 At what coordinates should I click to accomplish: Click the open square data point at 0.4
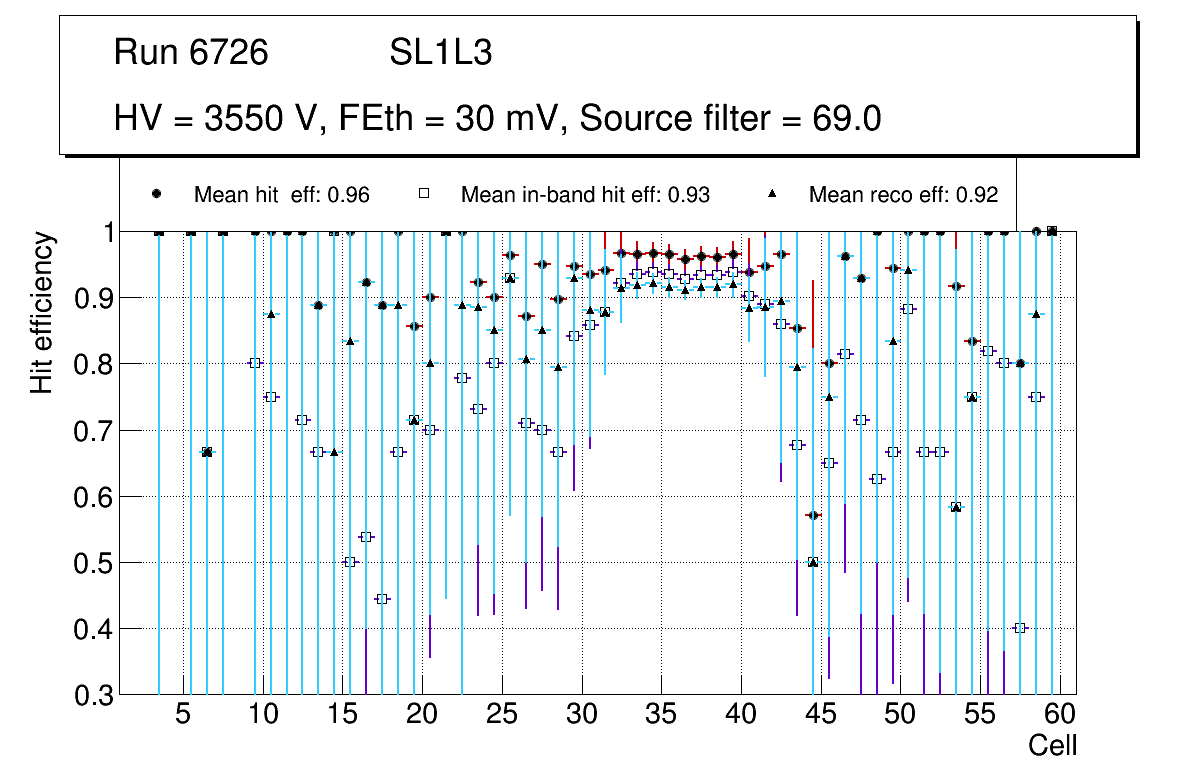(x=1020, y=628)
